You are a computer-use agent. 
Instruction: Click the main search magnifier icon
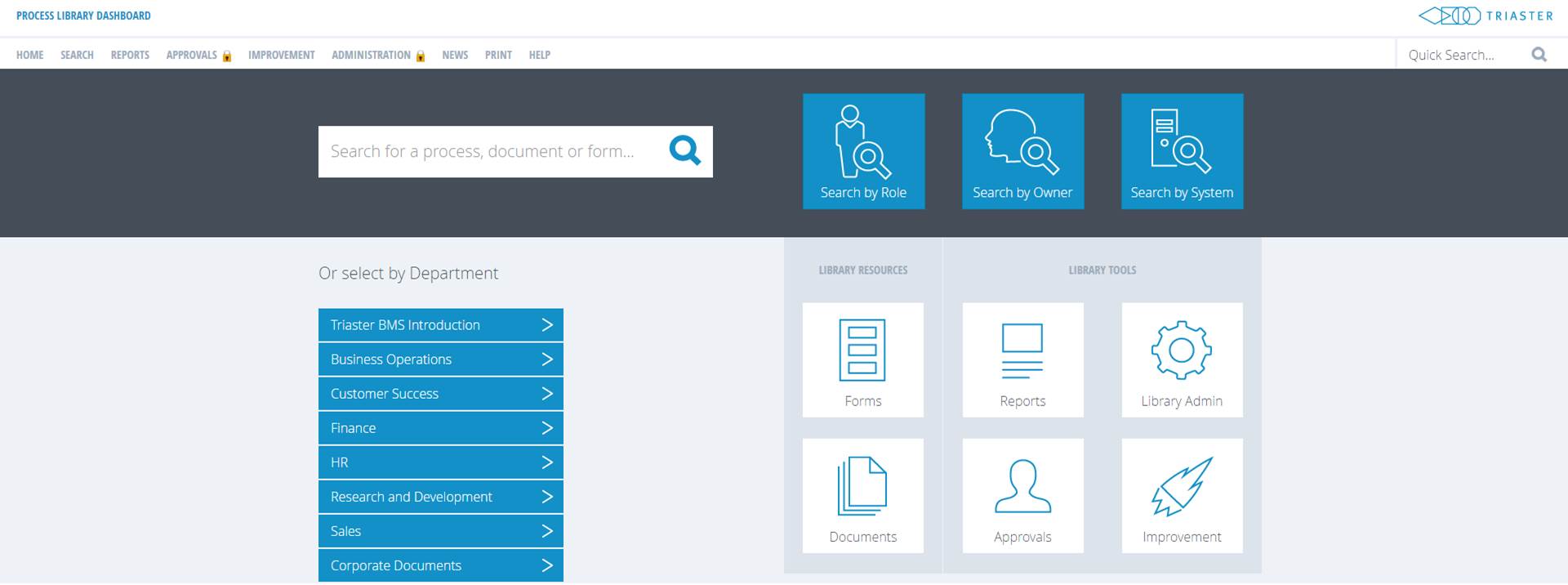[685, 150]
